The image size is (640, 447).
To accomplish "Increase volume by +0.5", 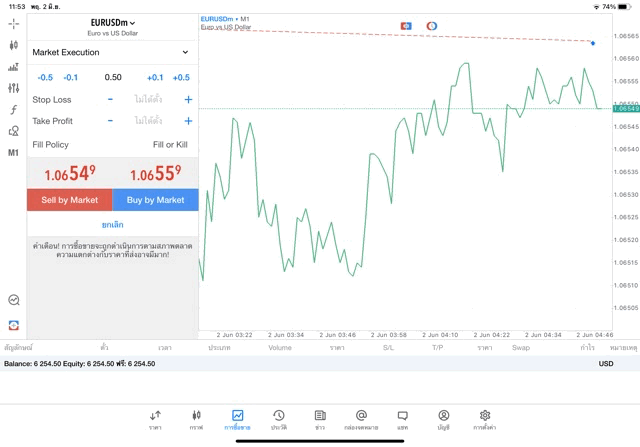I will click(x=181, y=78).
